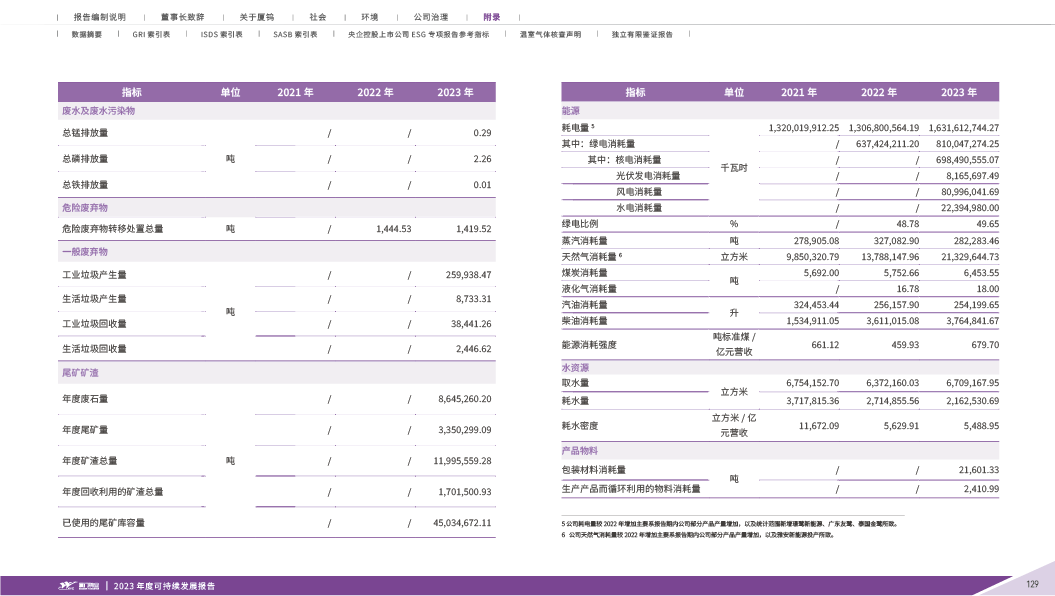Click the 1,320,019,912.25 cell in the right table

coord(803,128)
